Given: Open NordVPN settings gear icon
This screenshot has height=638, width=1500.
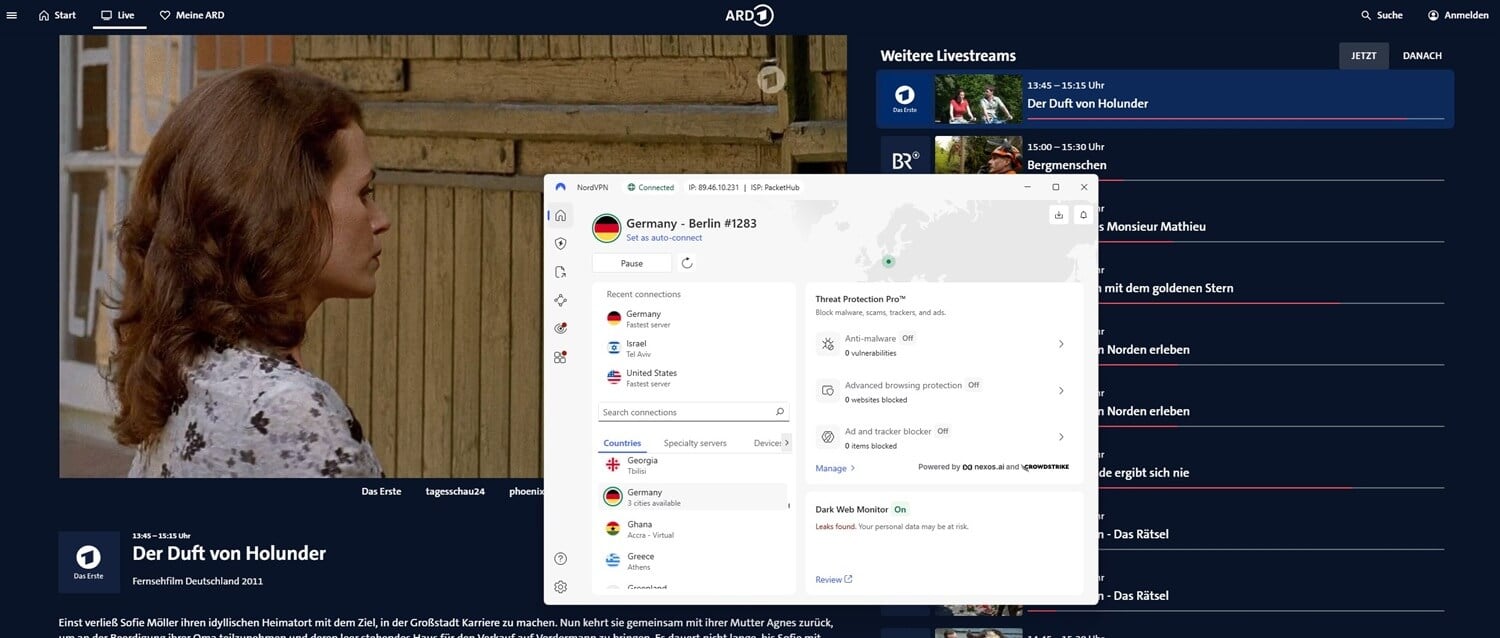Looking at the screenshot, I should click(x=560, y=587).
